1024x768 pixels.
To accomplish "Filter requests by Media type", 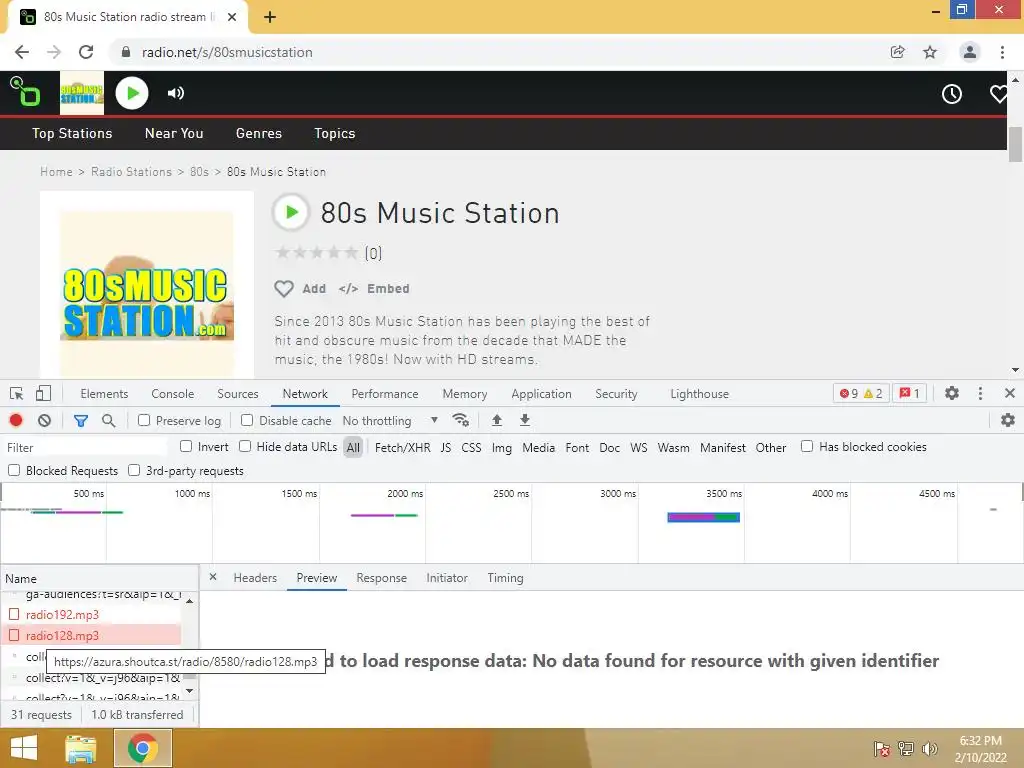I will [x=539, y=447].
